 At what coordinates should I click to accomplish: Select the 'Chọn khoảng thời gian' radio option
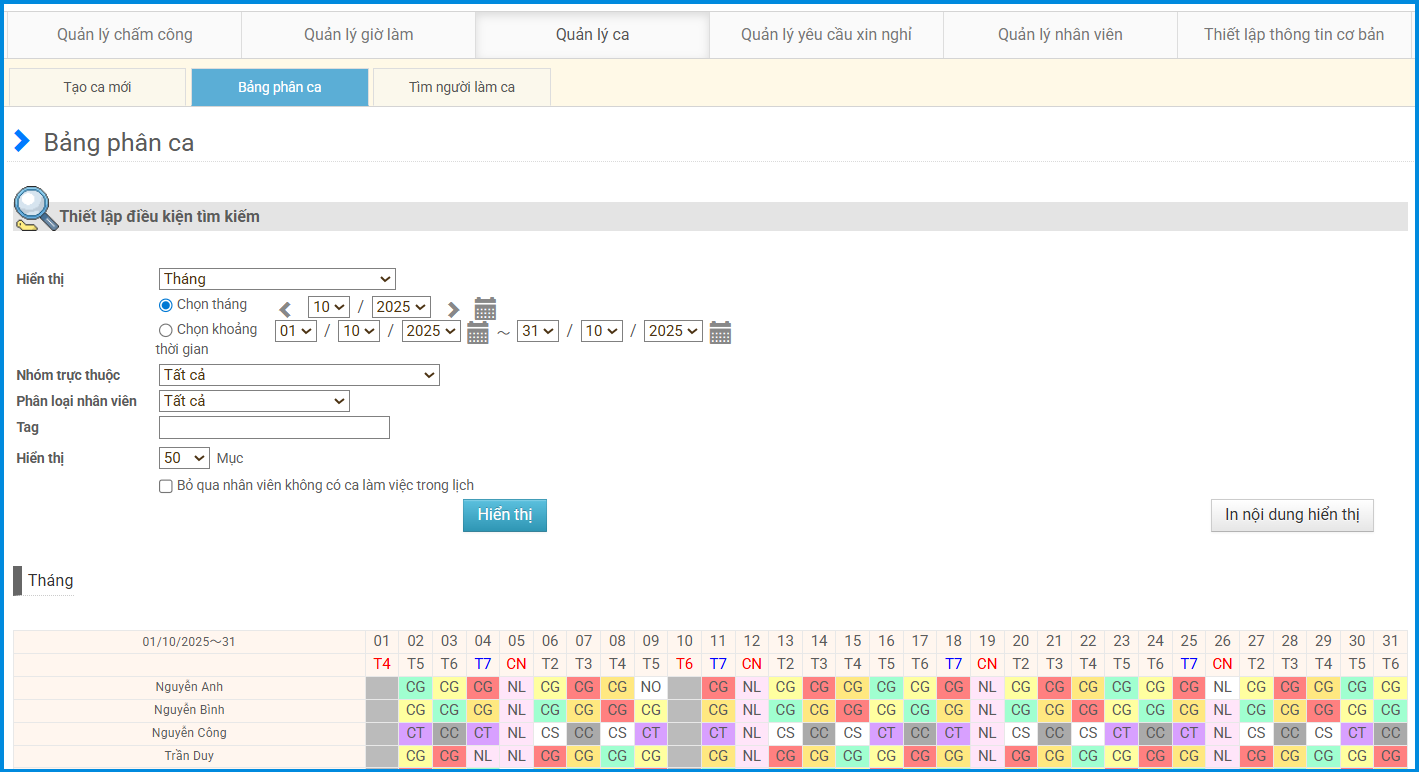(x=166, y=330)
